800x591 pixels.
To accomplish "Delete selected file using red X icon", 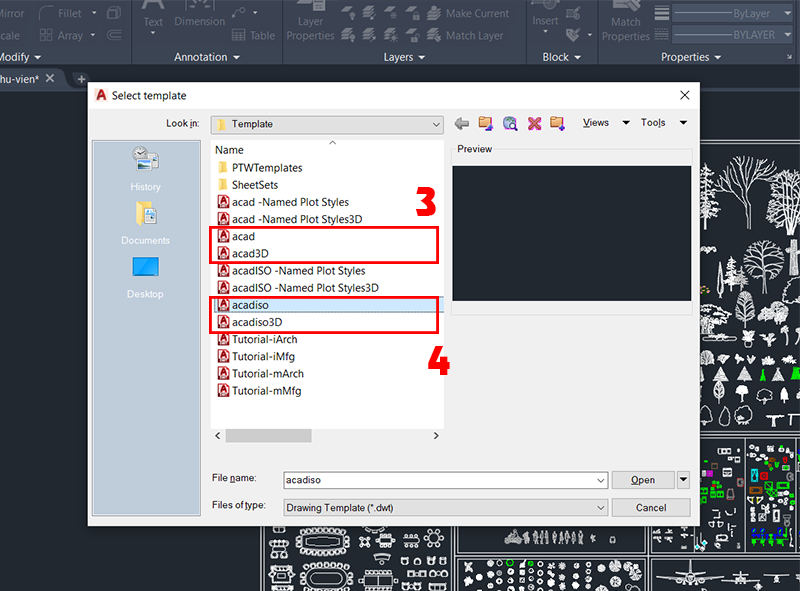I will [534, 123].
